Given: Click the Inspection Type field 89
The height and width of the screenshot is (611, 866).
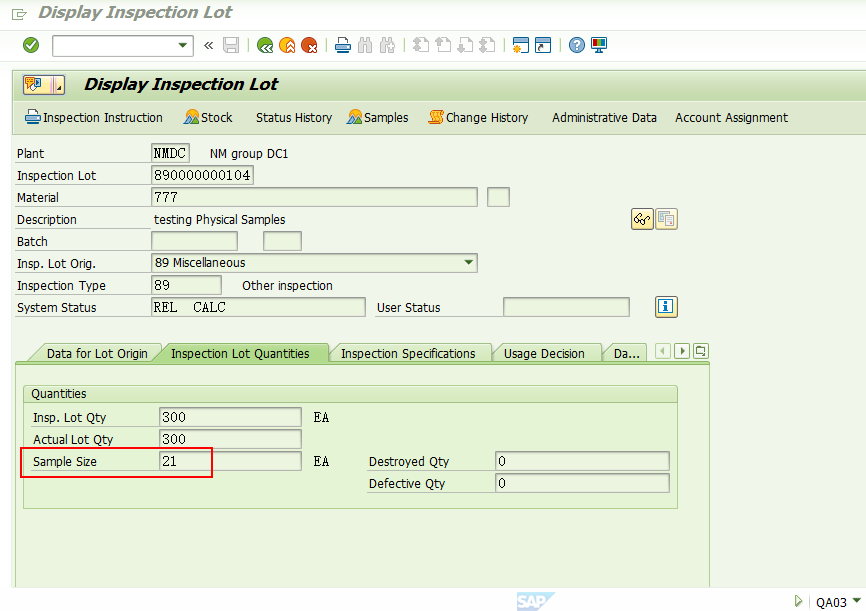Looking at the screenshot, I should (186, 286).
